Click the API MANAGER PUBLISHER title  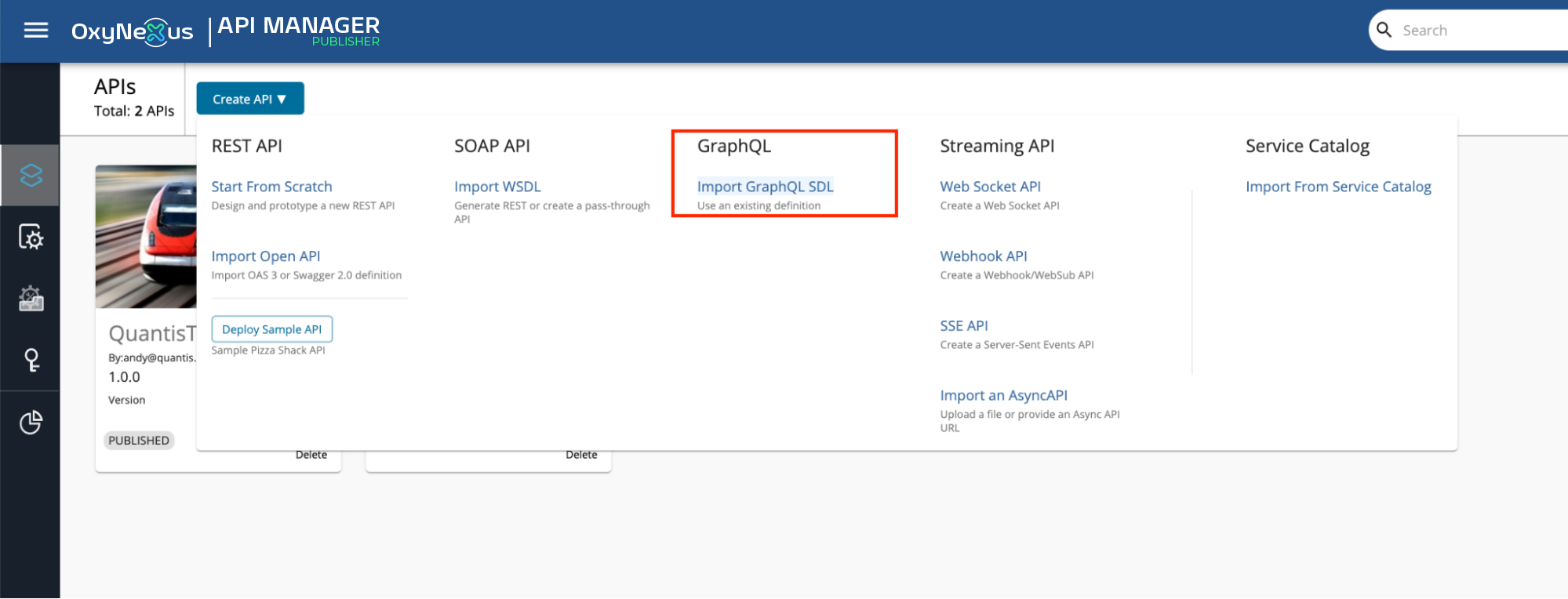299,31
